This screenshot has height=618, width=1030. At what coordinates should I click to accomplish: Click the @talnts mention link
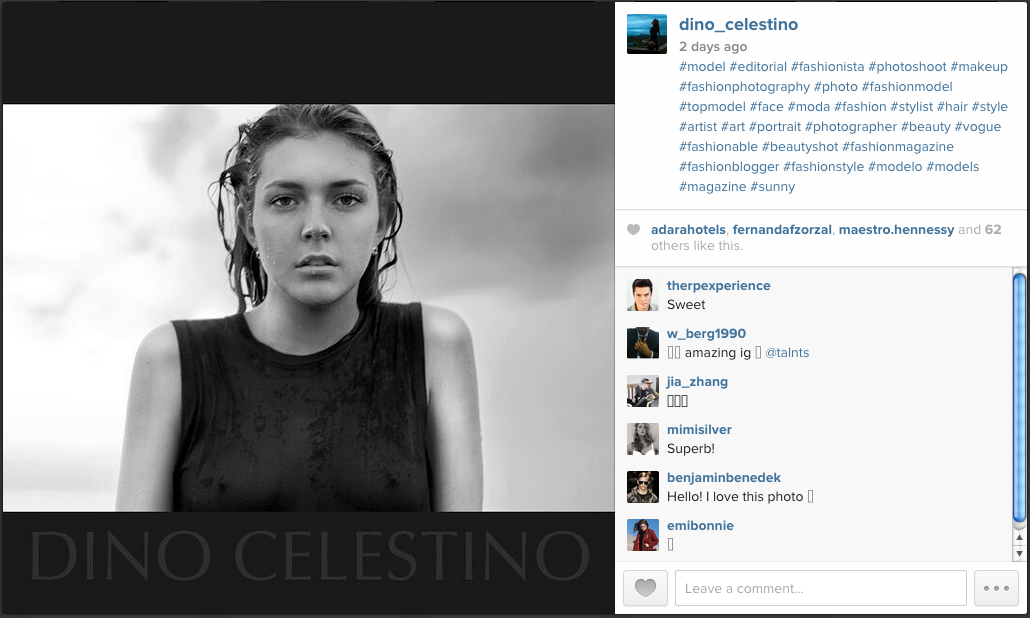787,353
